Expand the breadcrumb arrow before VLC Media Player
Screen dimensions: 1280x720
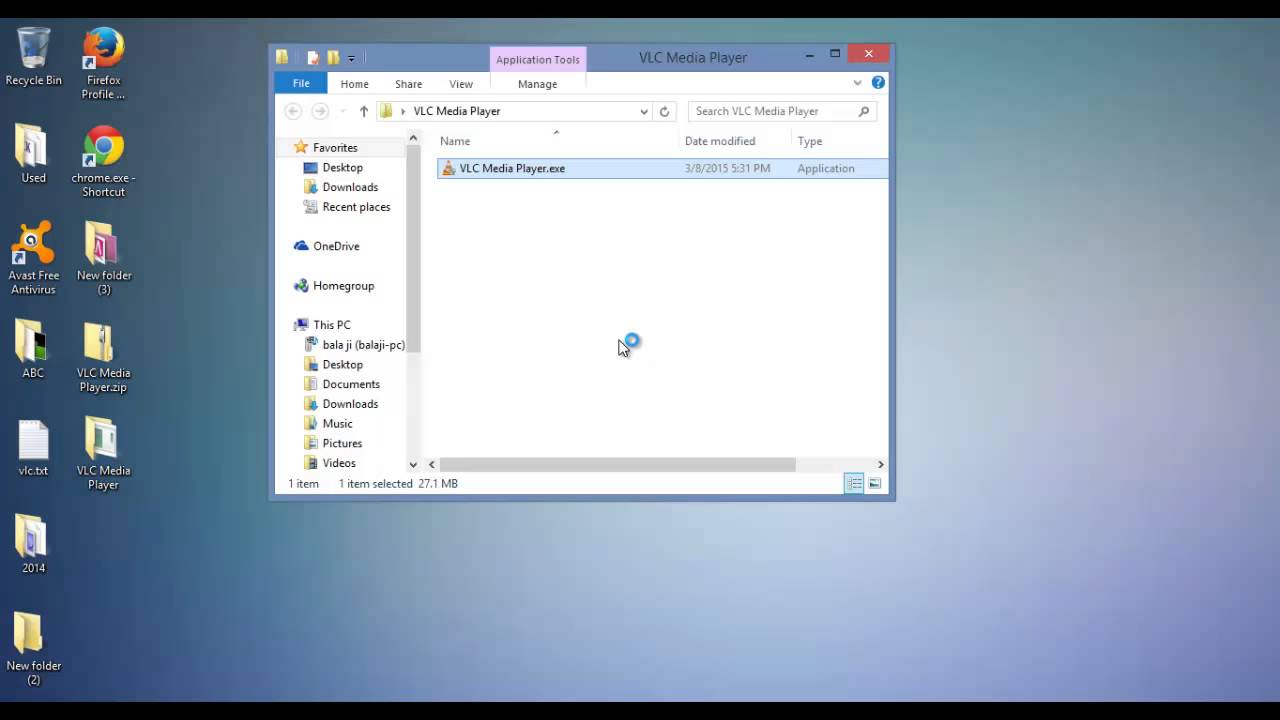point(403,111)
